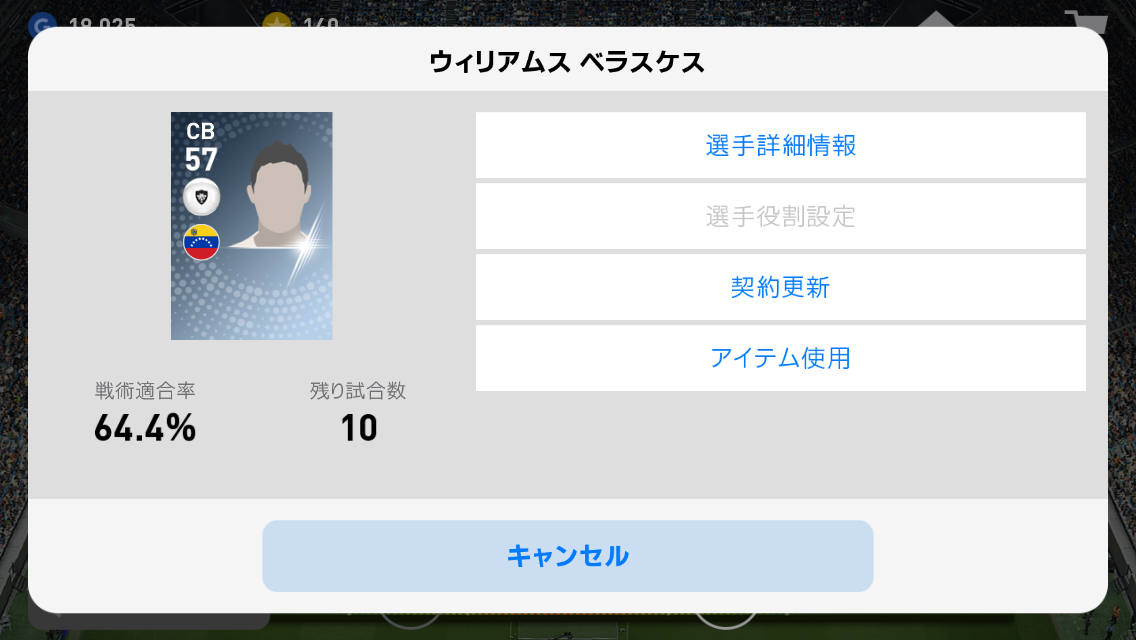Screen dimensions: 1136x640
Task: Select the greyed 選手役割設定 option
Action: coord(780,217)
